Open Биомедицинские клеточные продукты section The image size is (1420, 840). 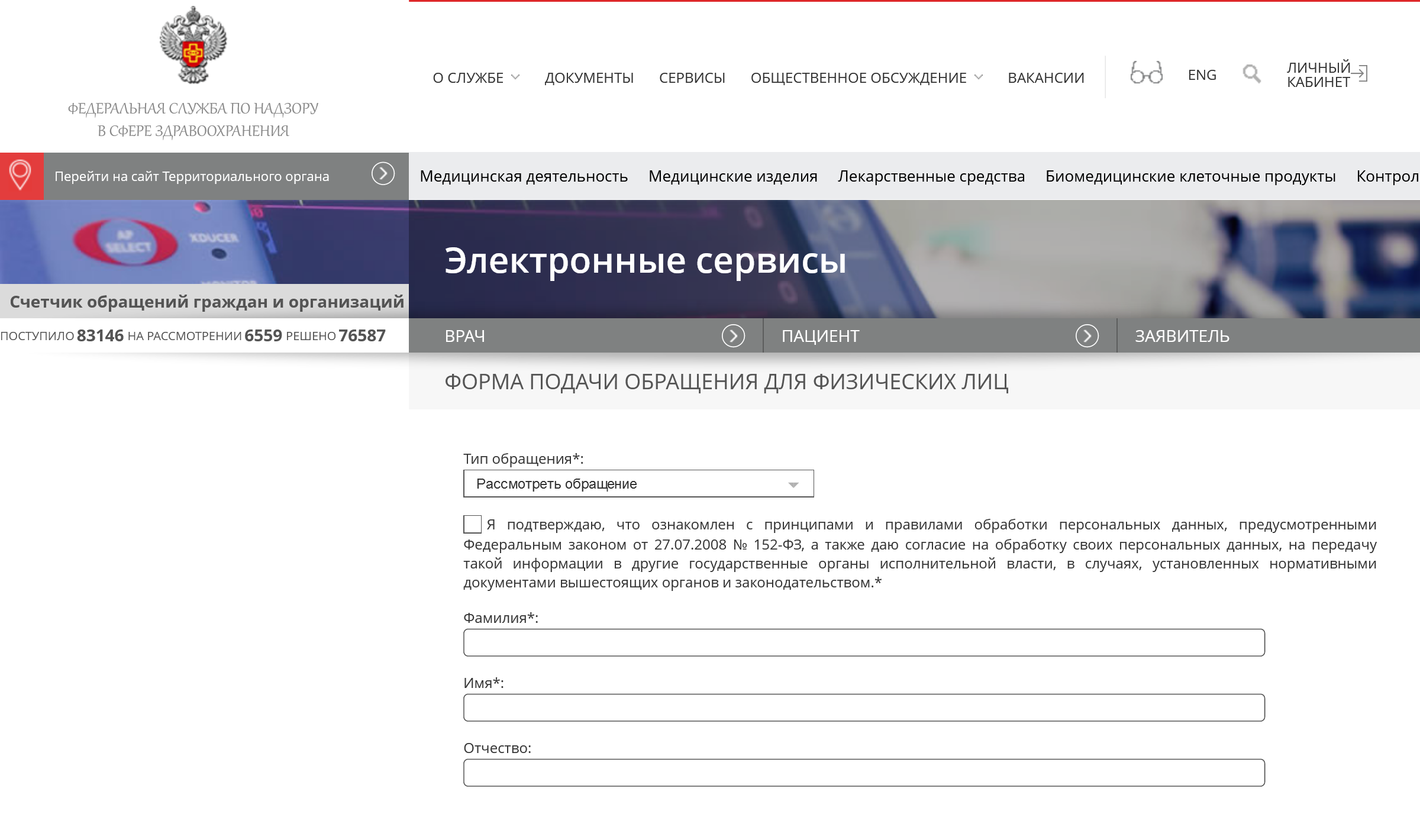pos(1190,176)
